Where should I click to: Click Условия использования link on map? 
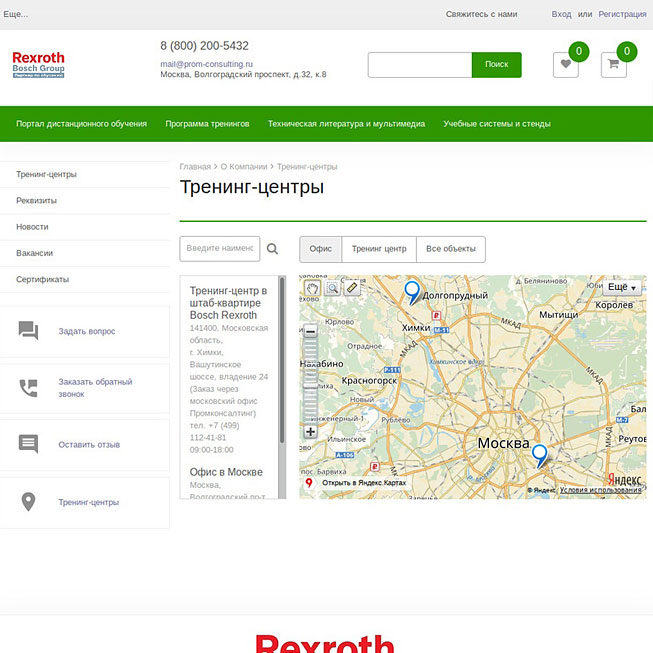tap(600, 490)
